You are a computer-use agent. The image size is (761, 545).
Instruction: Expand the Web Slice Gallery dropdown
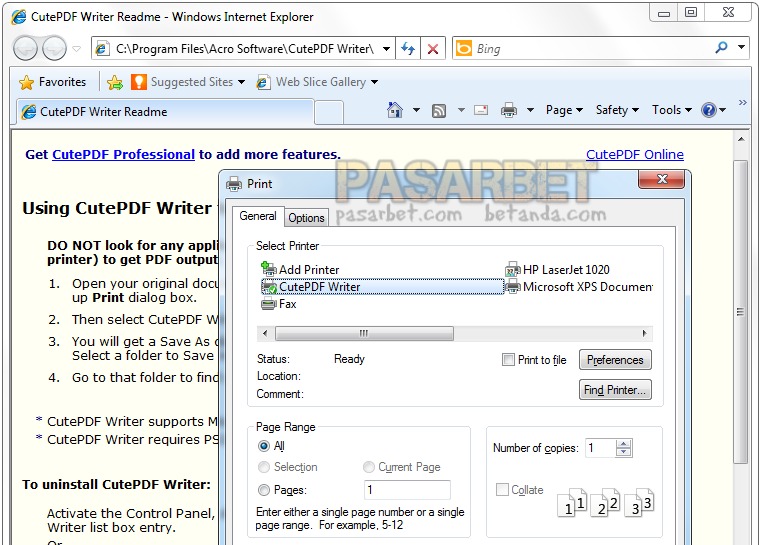click(x=374, y=82)
